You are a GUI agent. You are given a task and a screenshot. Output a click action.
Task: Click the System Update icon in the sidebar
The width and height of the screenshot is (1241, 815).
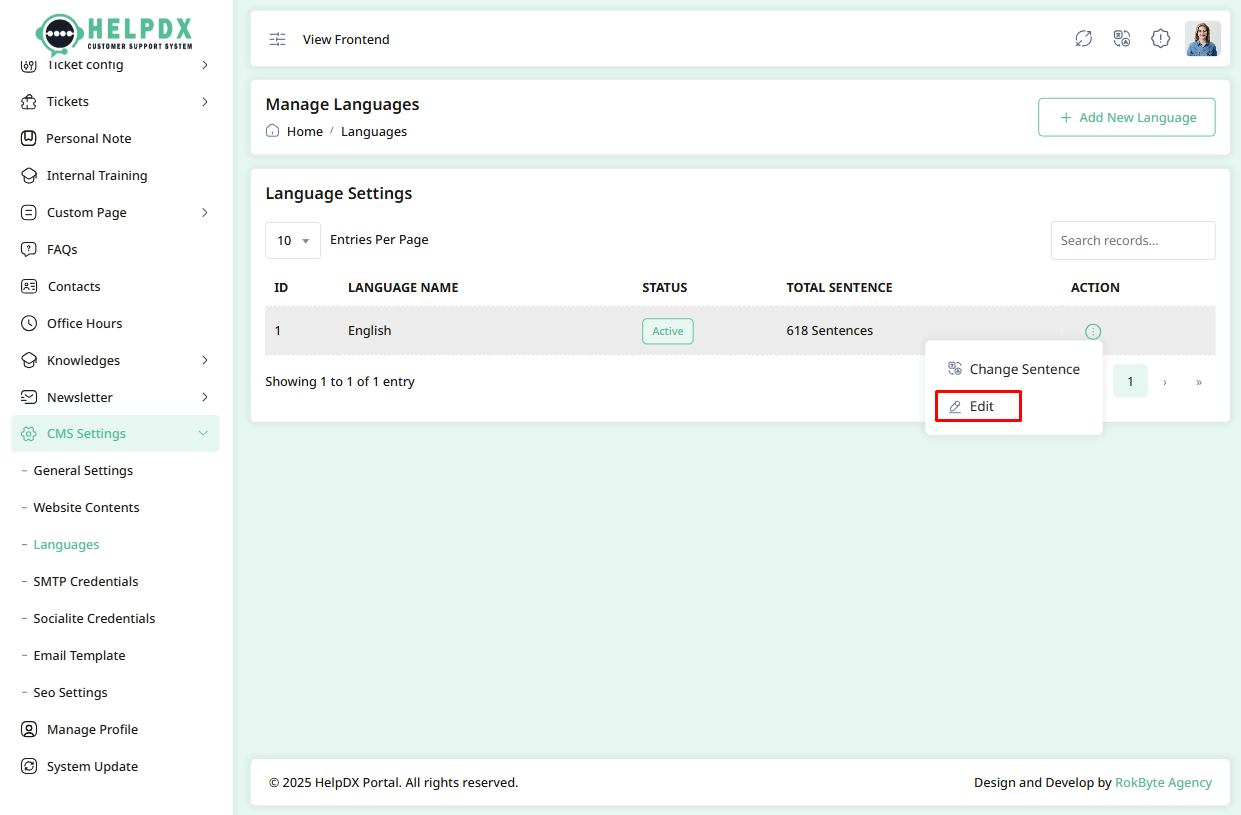click(x=27, y=766)
